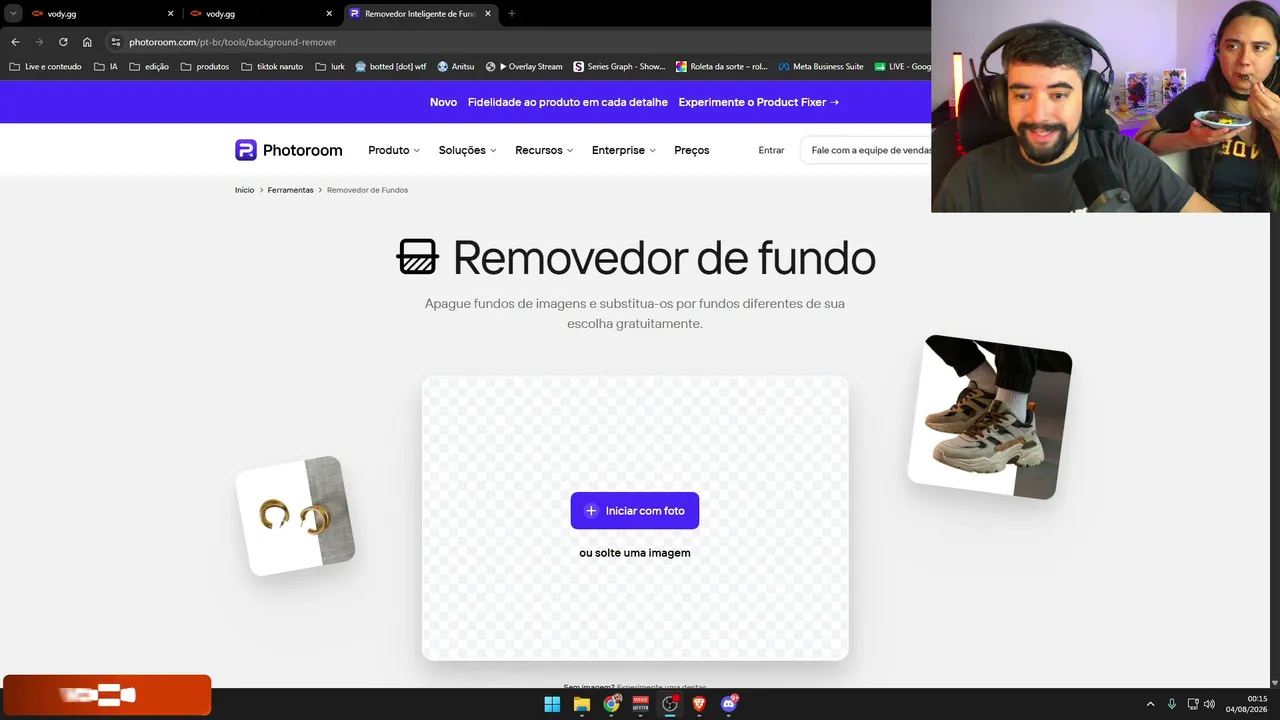1280x720 pixels.
Task: Go back with the browser back arrow
Action: (x=15, y=42)
